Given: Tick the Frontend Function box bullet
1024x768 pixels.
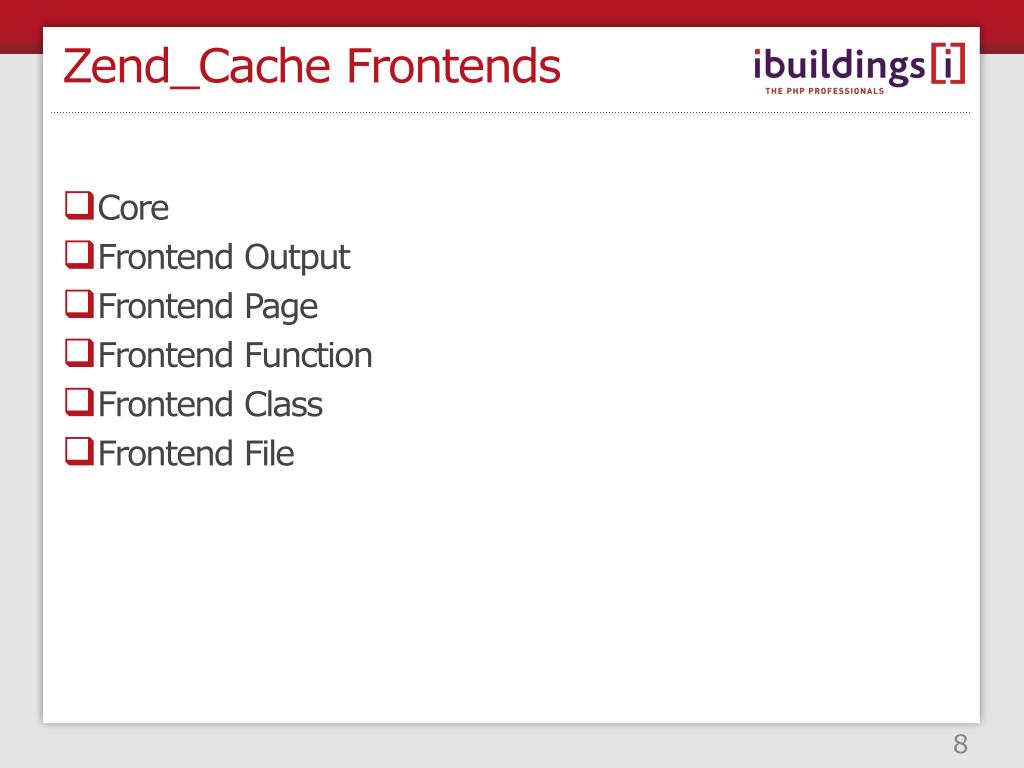Looking at the screenshot, I should pyautogui.click(x=79, y=353).
